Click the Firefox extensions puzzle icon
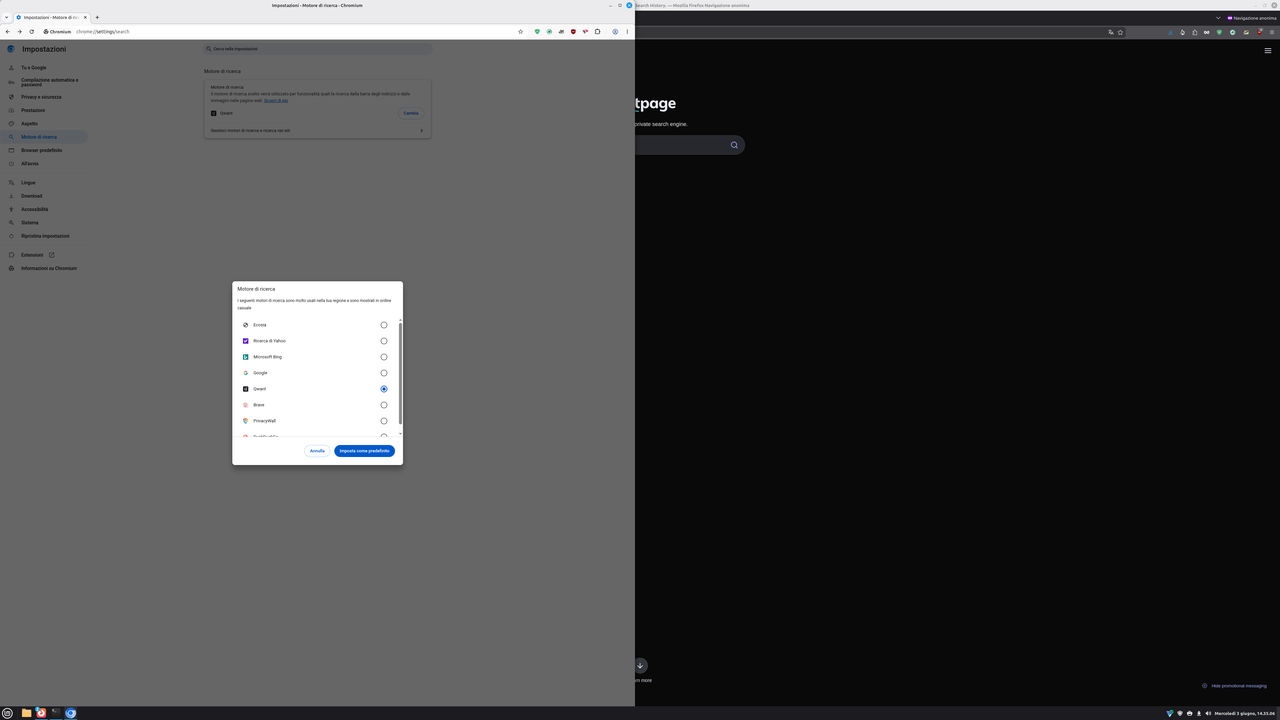The height and width of the screenshot is (720, 1280). pyautogui.click(x=1194, y=32)
